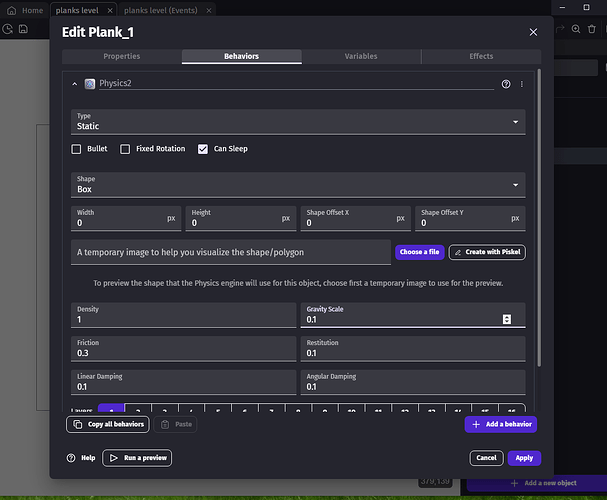Enable the Fixed Rotation checkbox
607x500 pixels.
(x=125, y=149)
